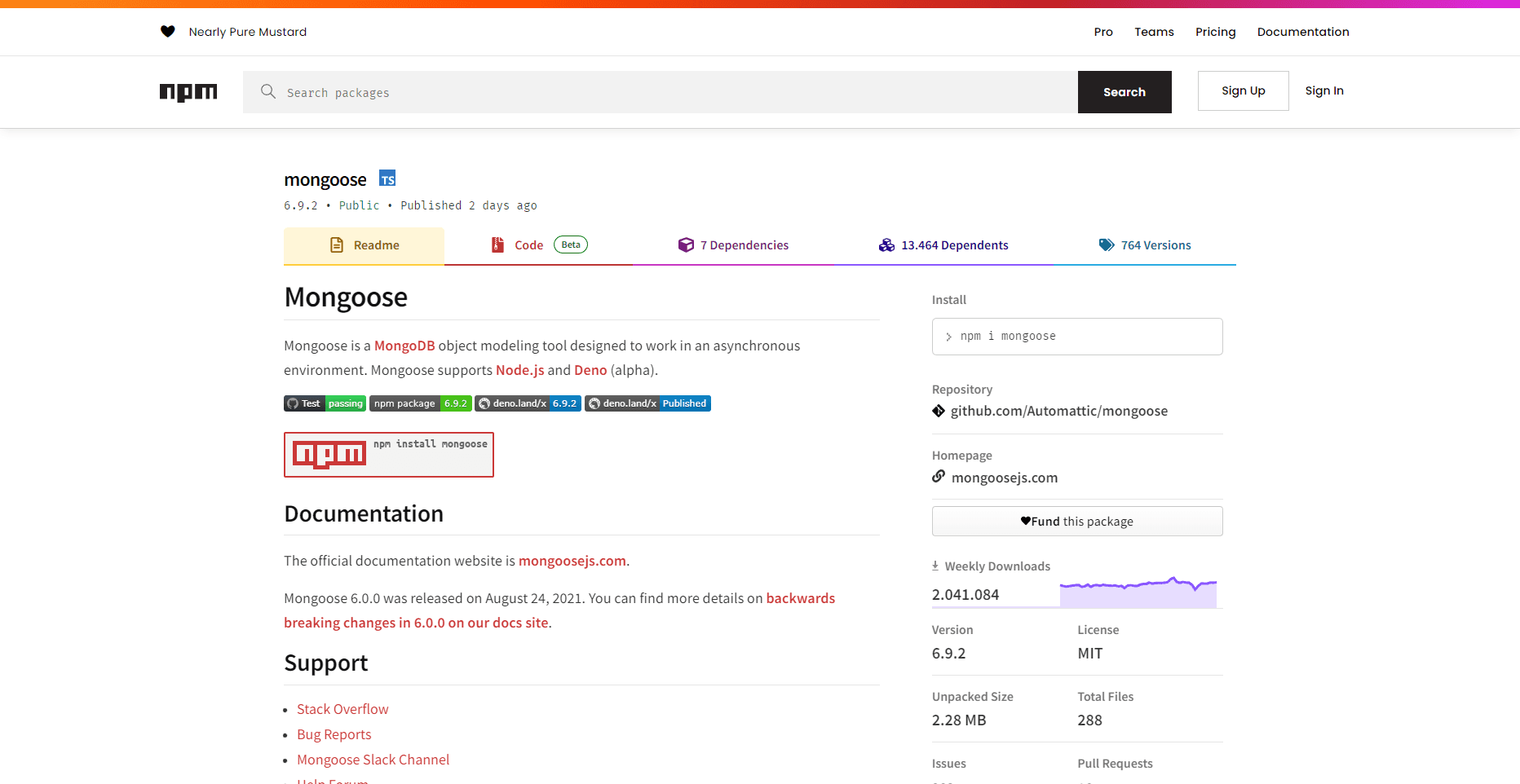Click the total files value 288

(x=1089, y=720)
